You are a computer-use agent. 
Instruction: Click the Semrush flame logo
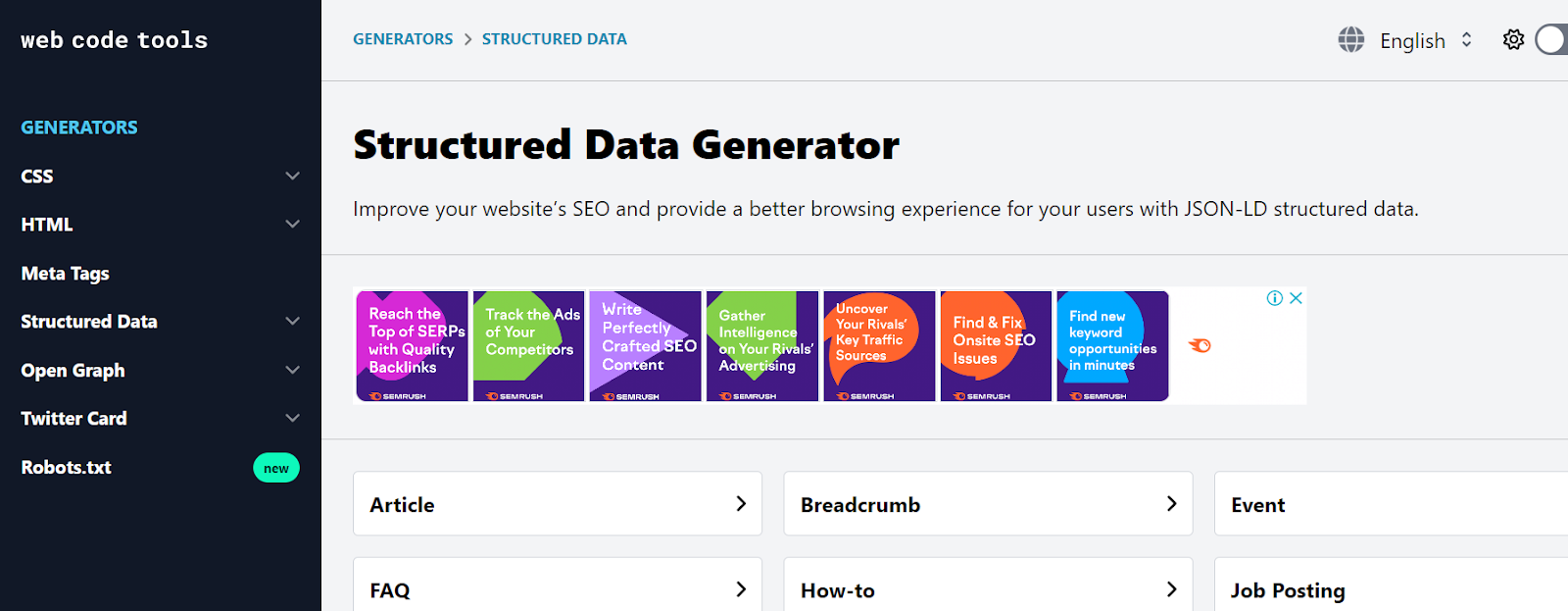pyautogui.click(x=1200, y=345)
